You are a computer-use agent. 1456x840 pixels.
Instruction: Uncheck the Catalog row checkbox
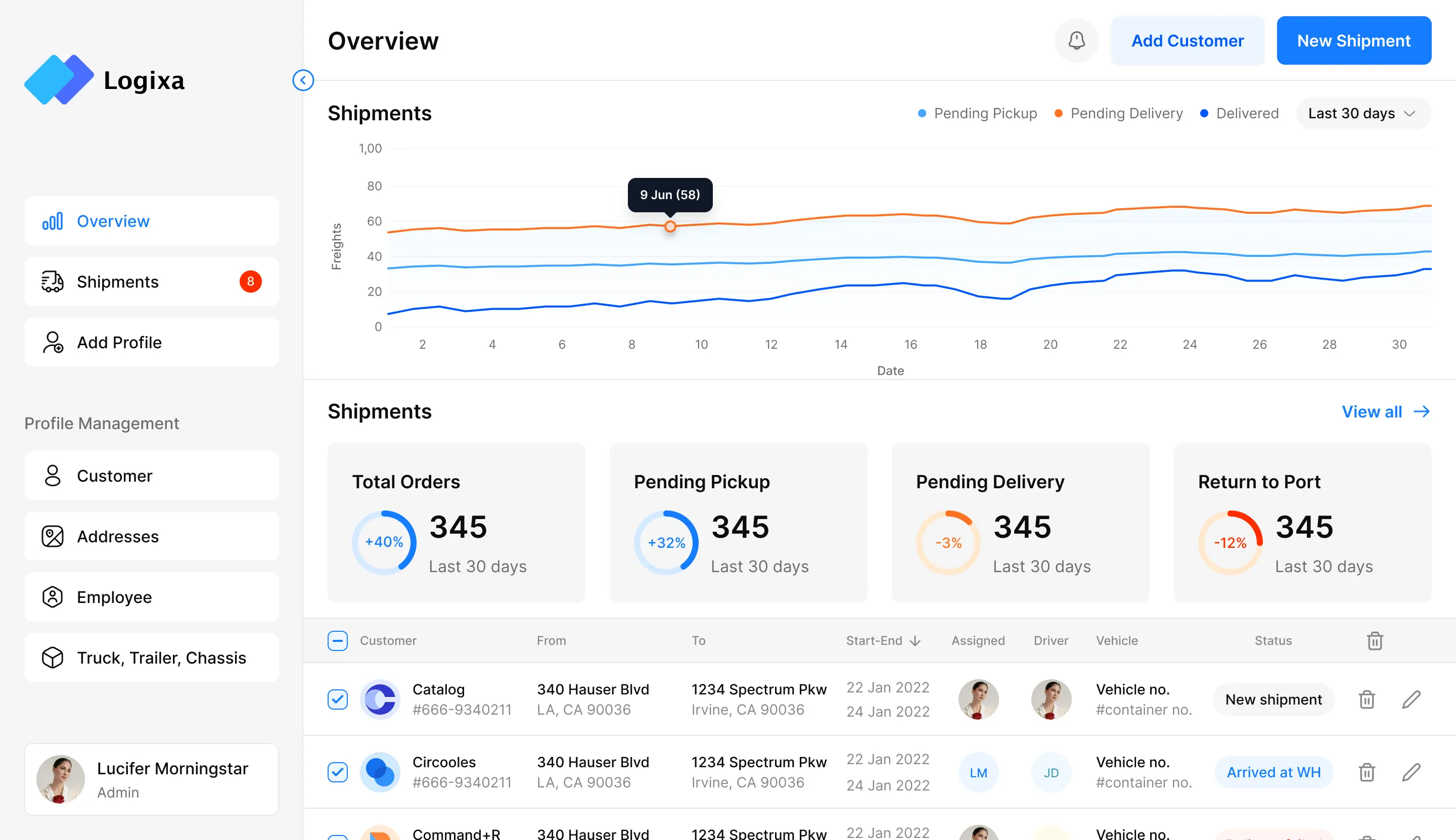pyautogui.click(x=338, y=699)
